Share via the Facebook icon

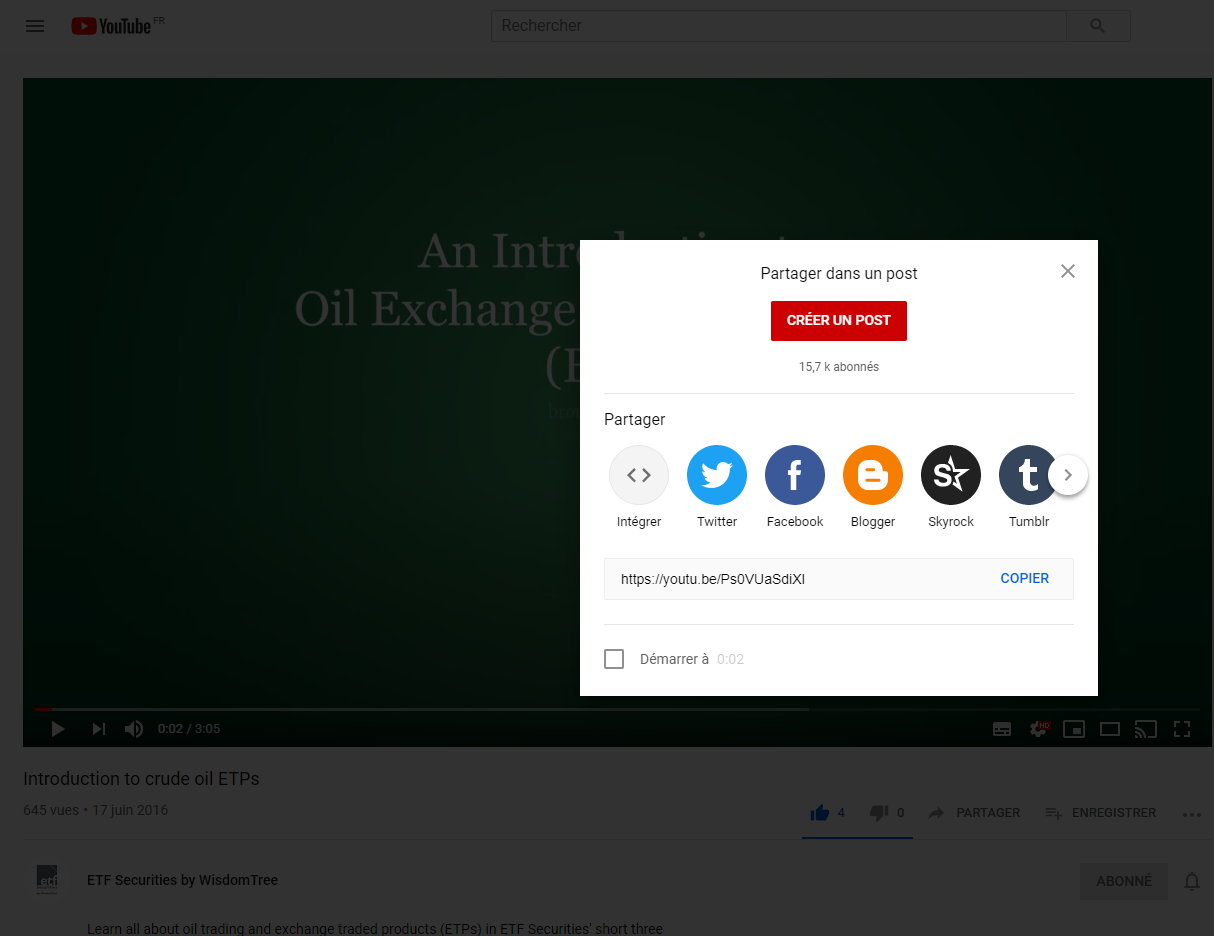click(795, 475)
